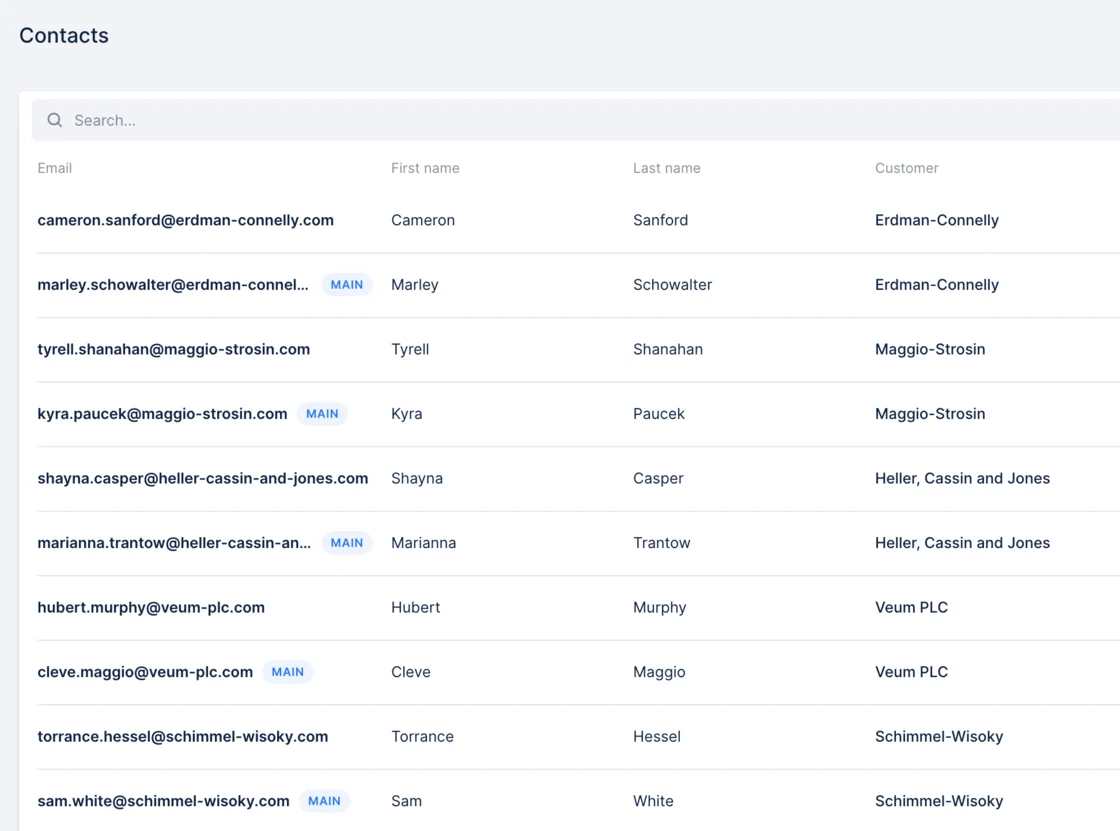The width and height of the screenshot is (1120, 831).
Task: Open Heller, Cassin and Jones in Shayna's row
Action: [x=962, y=478]
